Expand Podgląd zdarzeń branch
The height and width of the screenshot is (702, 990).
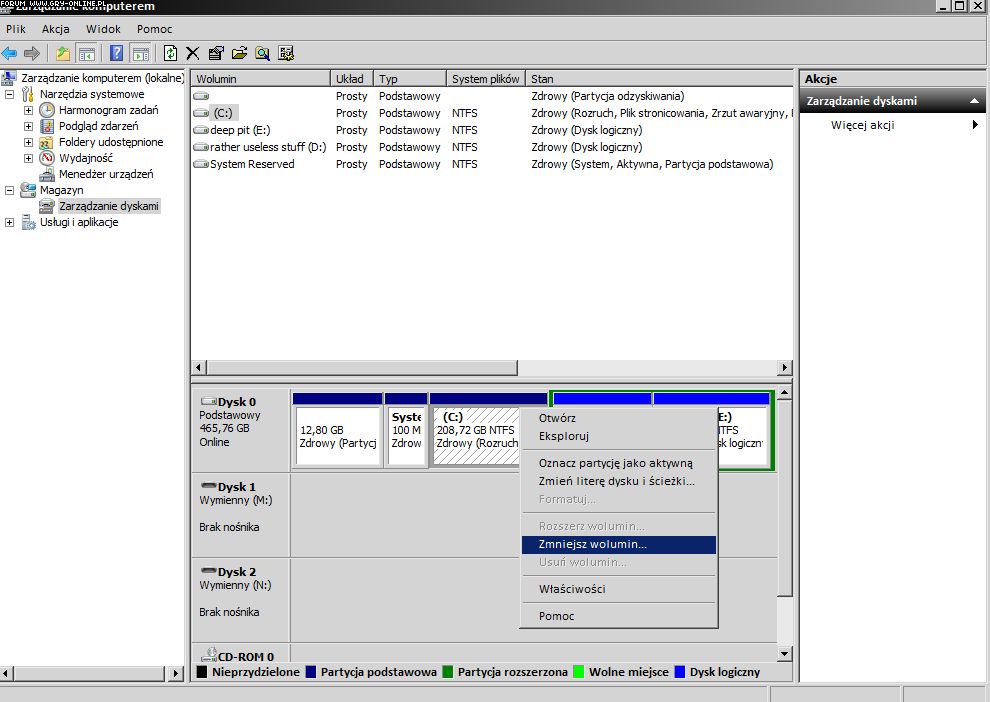click(x=28, y=126)
